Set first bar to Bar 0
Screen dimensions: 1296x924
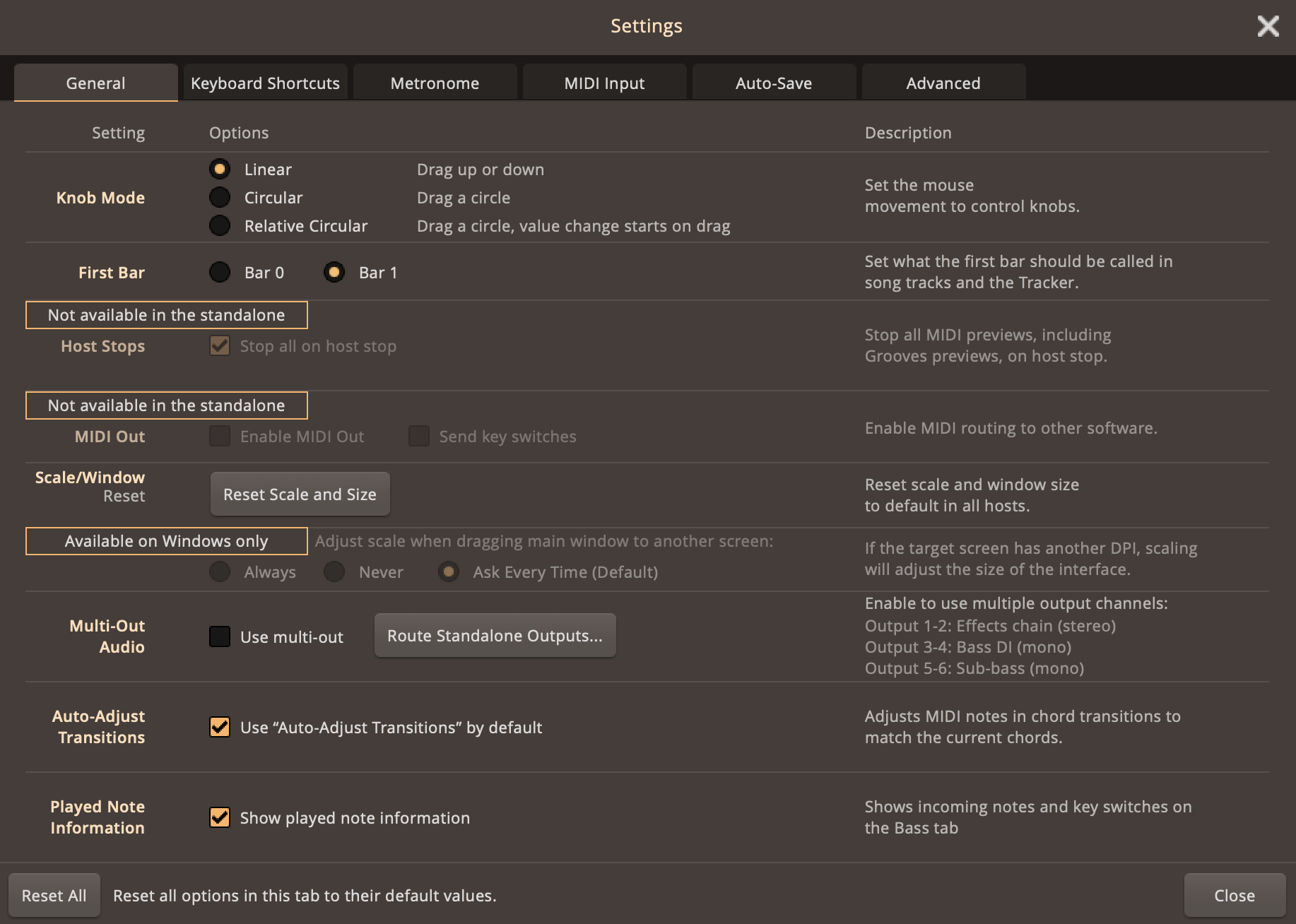pyautogui.click(x=220, y=273)
